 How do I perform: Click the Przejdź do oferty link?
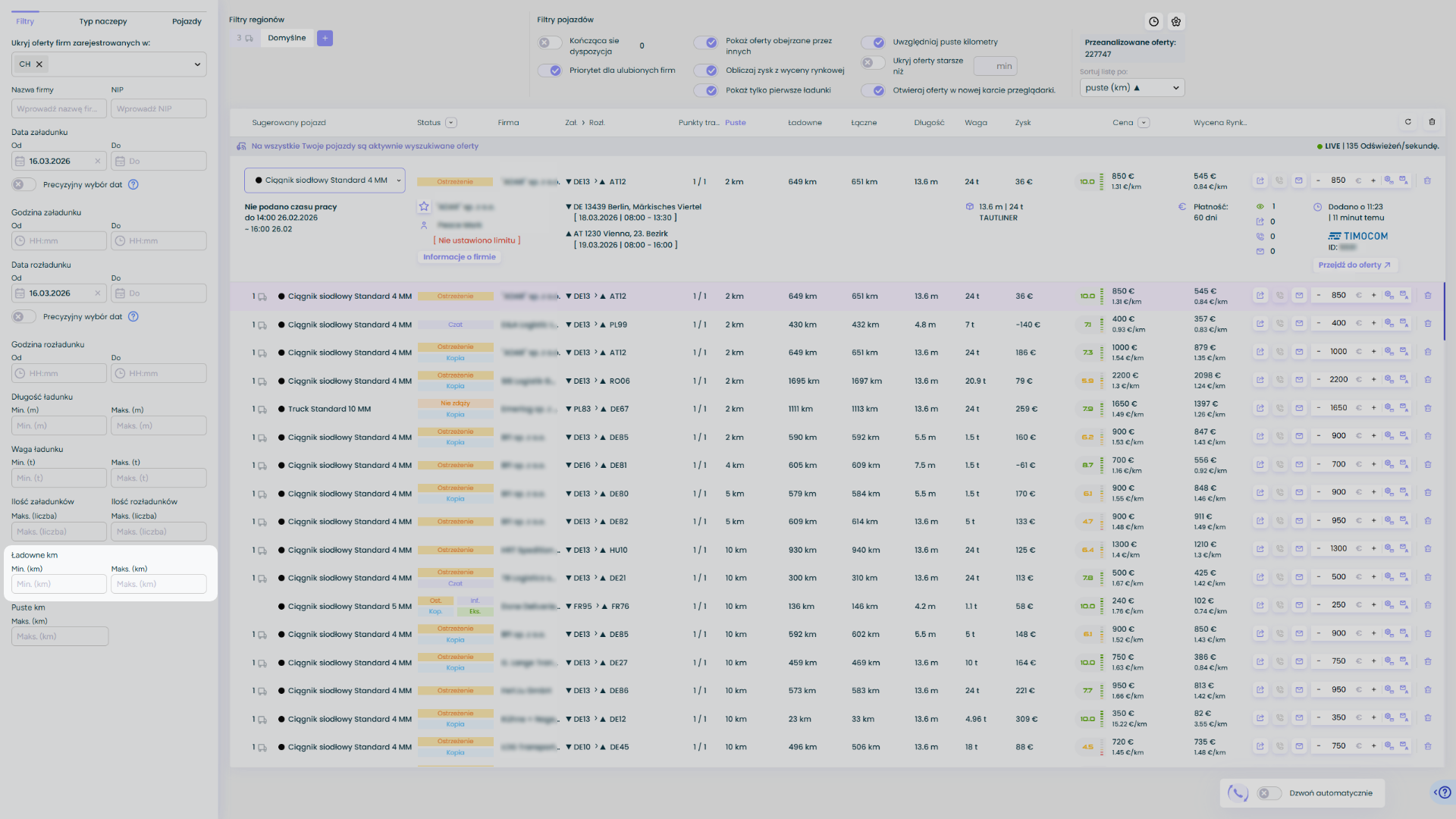pyautogui.click(x=1354, y=265)
